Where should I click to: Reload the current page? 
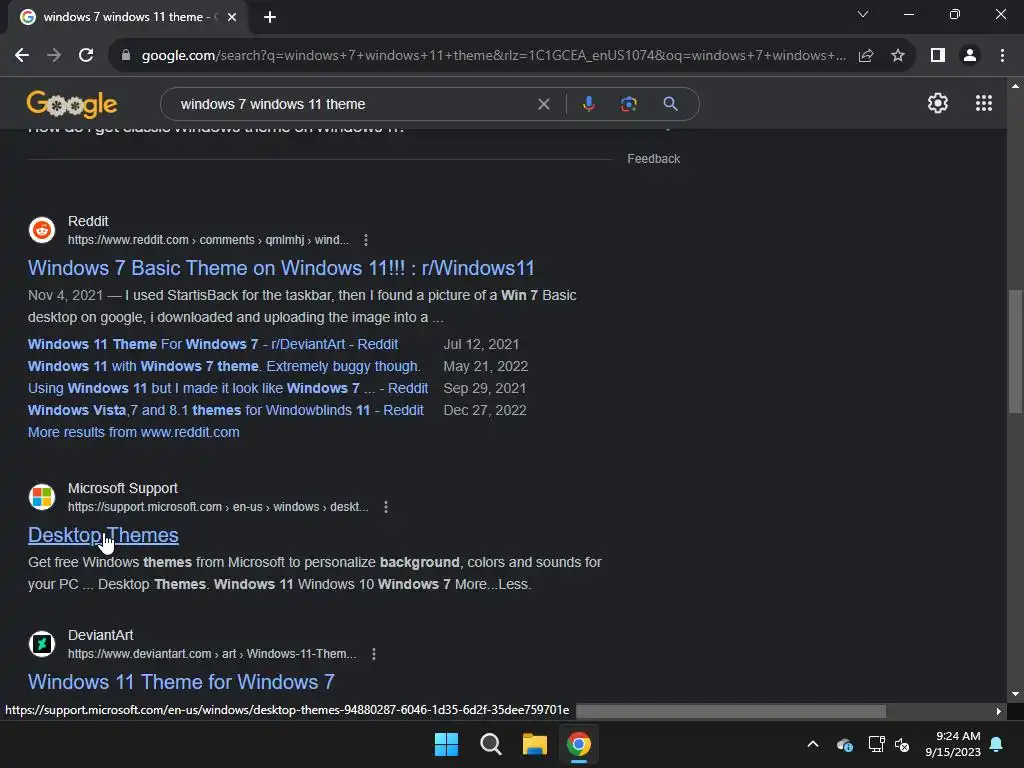[x=86, y=56]
